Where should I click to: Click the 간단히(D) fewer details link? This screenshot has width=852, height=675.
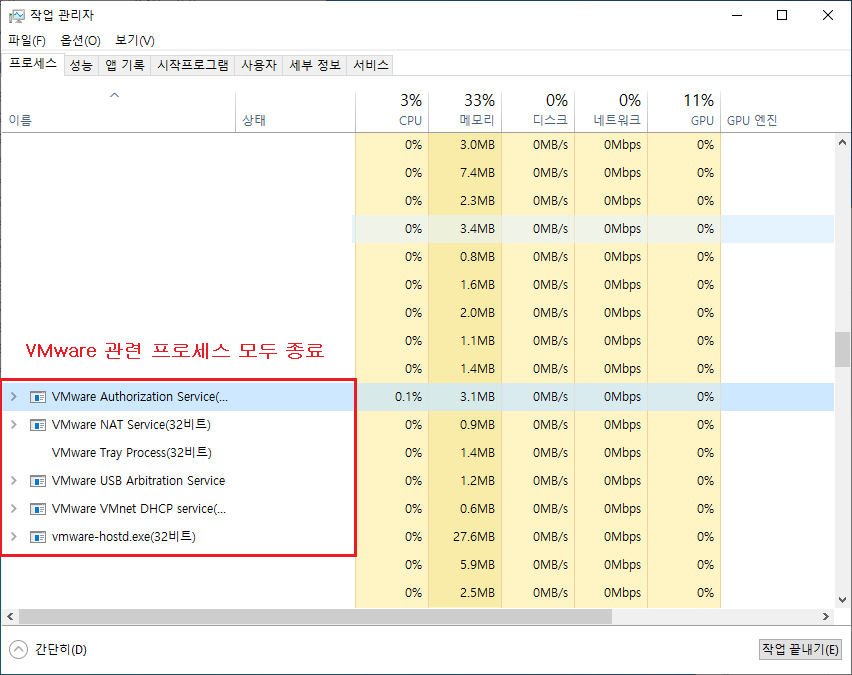click(61, 649)
